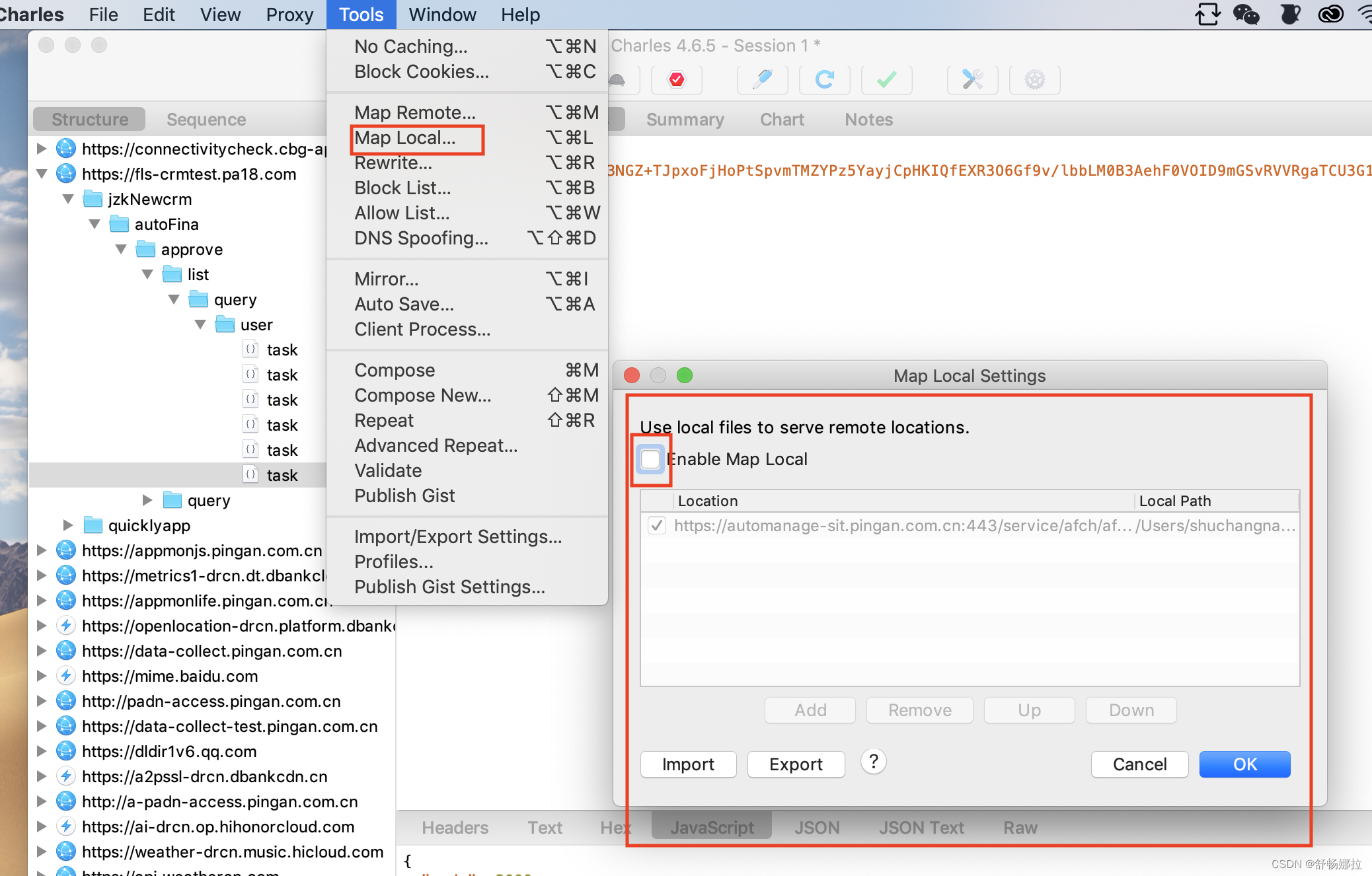The image size is (1372, 876).
Task: Click the lightning icon of mime.baidu.com
Action: point(65,676)
